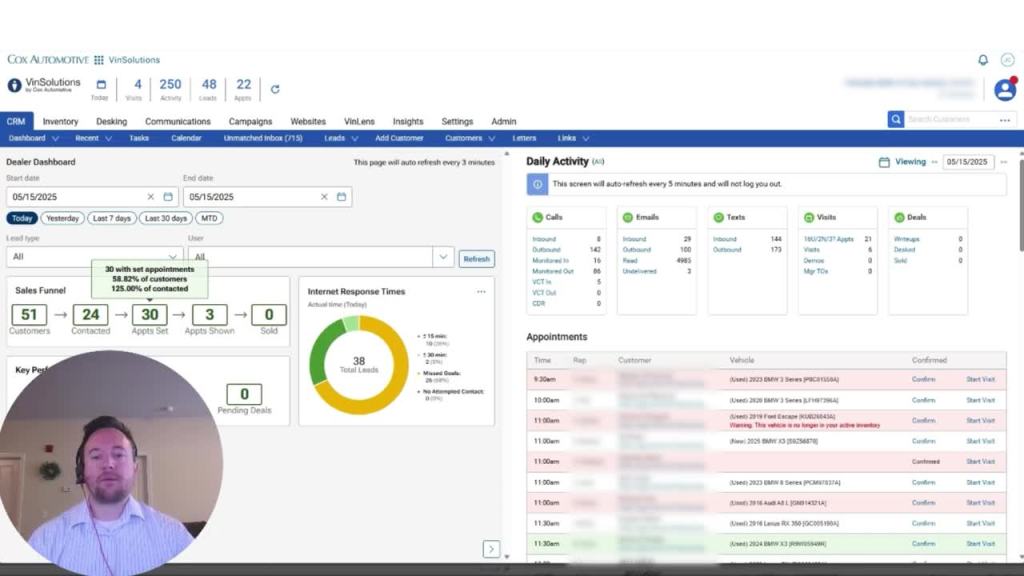Click Confirm link for 9:30am appointment

pyautogui.click(x=923, y=380)
